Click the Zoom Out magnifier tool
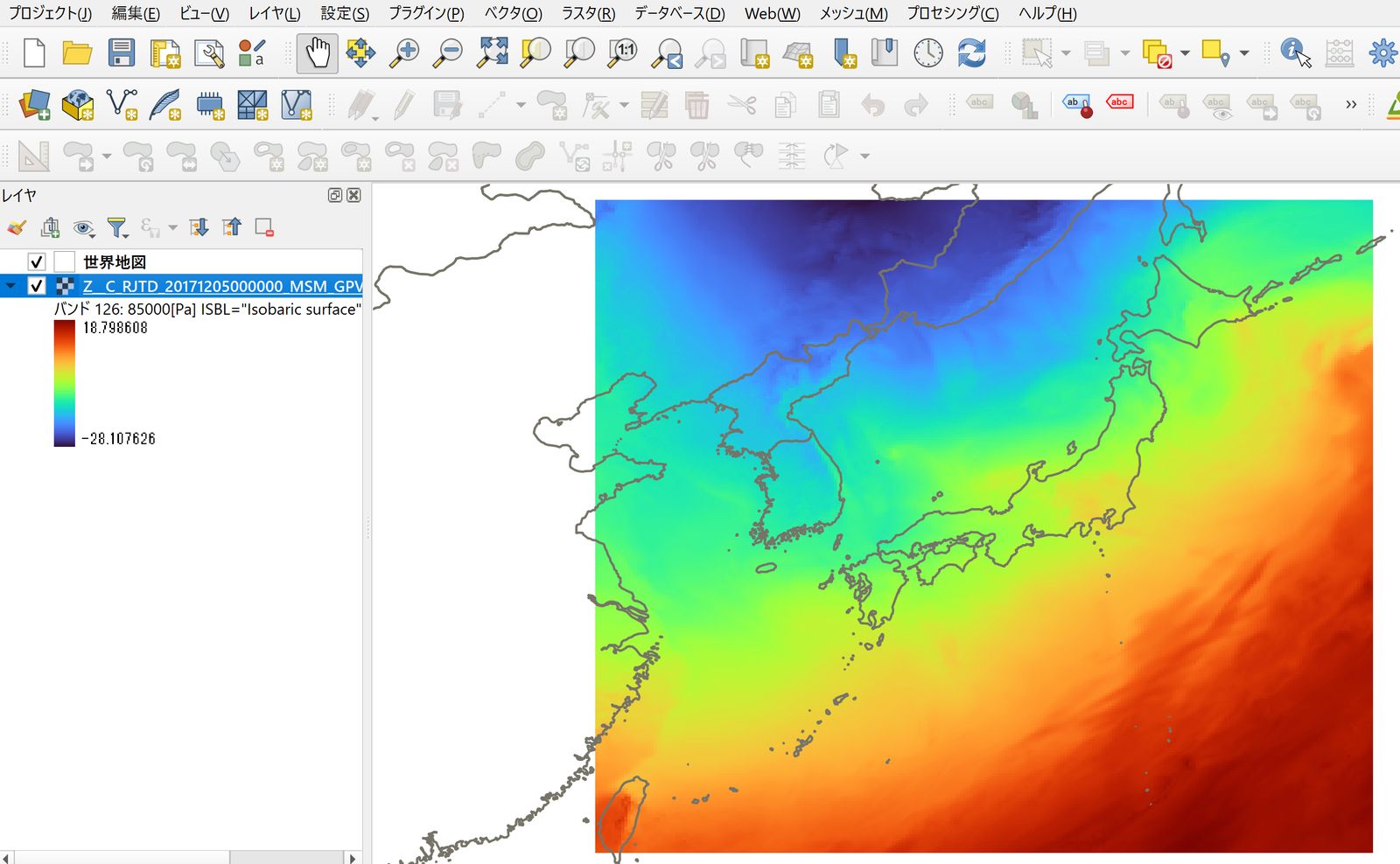This screenshot has width=1400, height=864. pyautogui.click(x=448, y=53)
